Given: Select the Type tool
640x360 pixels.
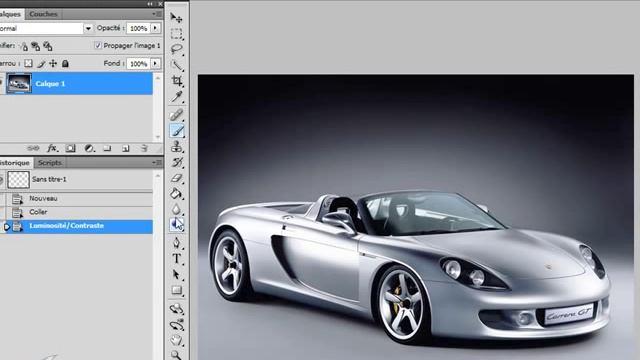Looking at the screenshot, I should coord(176,259).
